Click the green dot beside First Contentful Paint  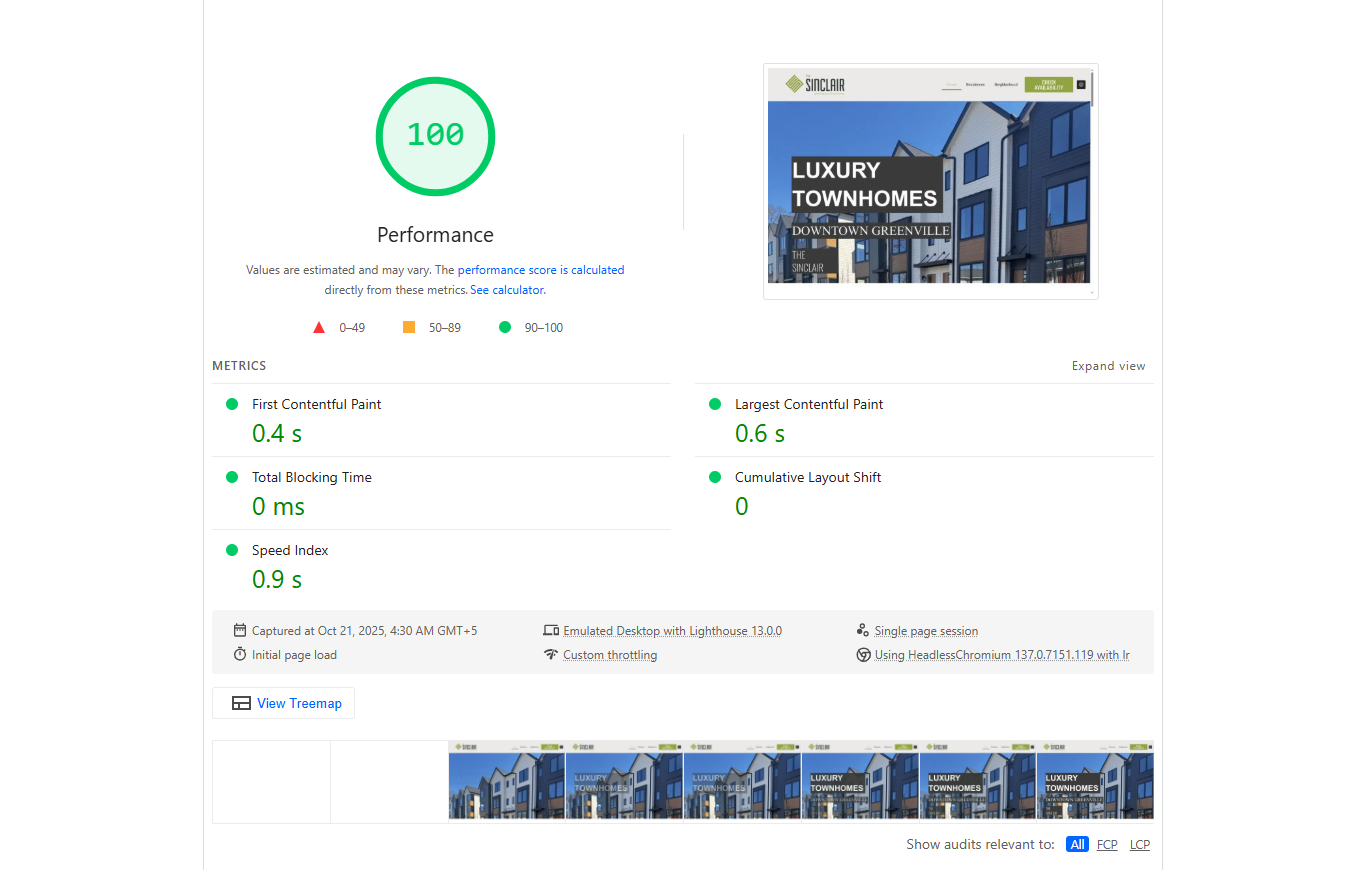(232, 404)
